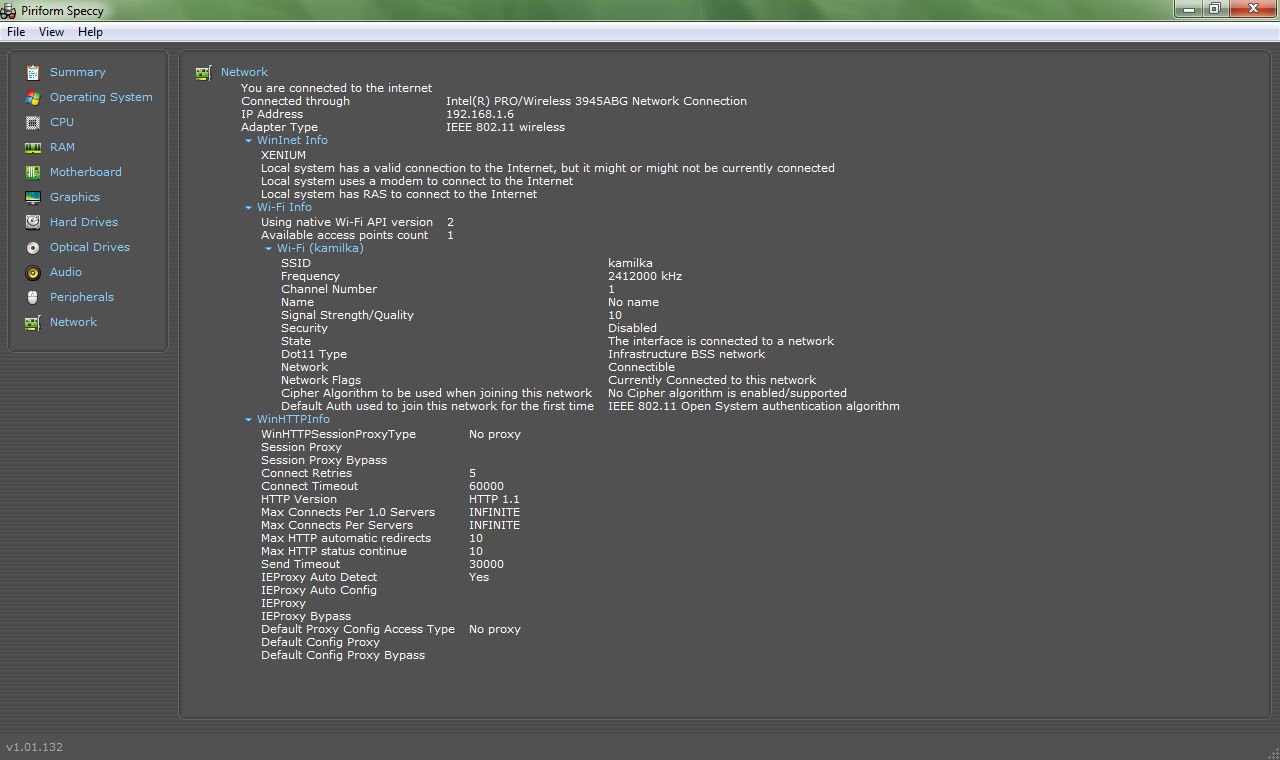The width and height of the screenshot is (1280, 760).
Task: Collapse the Wi-Fi Info section
Action: (248, 208)
